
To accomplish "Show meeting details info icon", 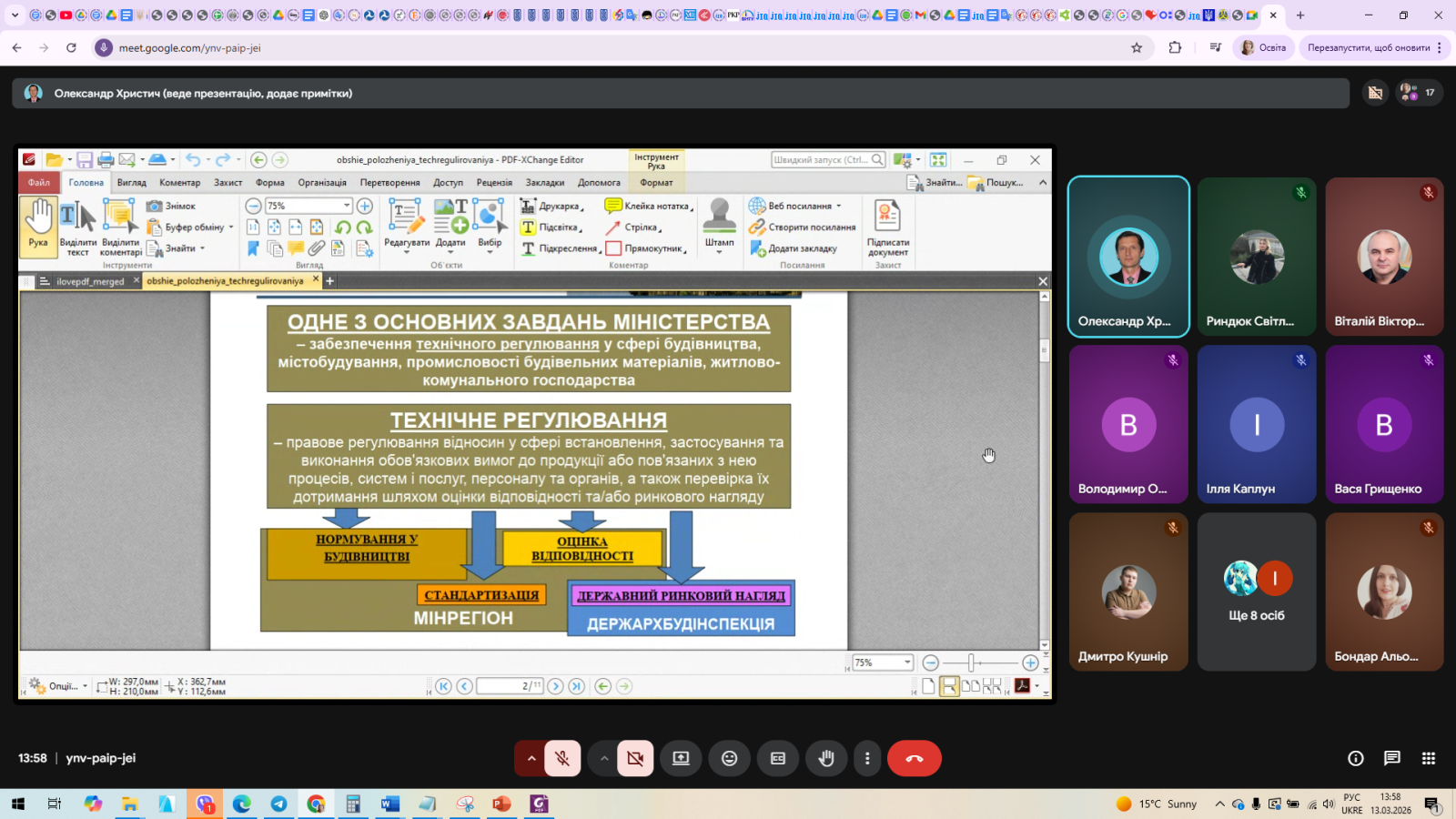I will click(x=1355, y=758).
